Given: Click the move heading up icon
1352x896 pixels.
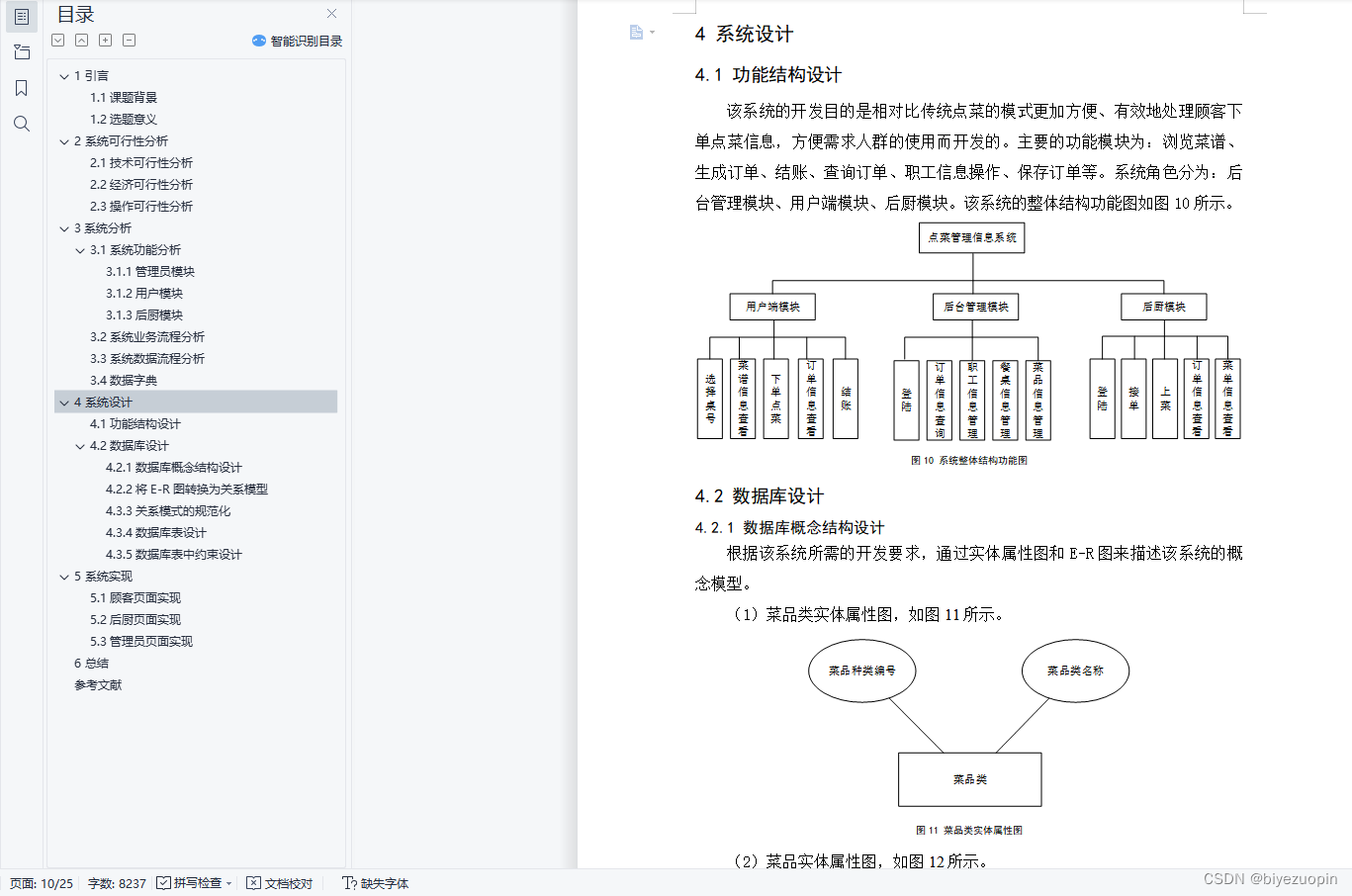Looking at the screenshot, I should tap(82, 41).
